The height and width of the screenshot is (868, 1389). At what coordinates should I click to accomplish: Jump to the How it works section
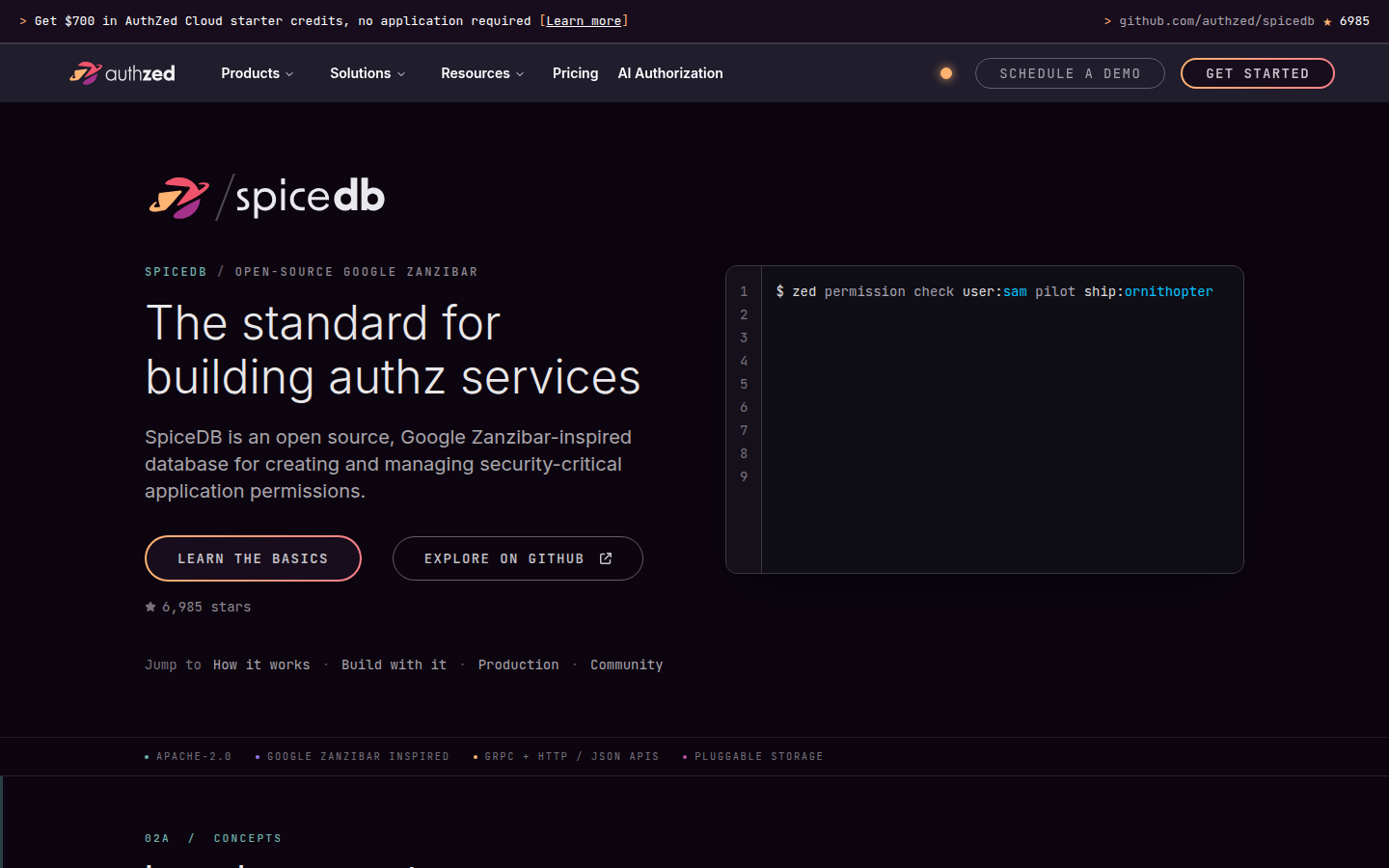261,665
